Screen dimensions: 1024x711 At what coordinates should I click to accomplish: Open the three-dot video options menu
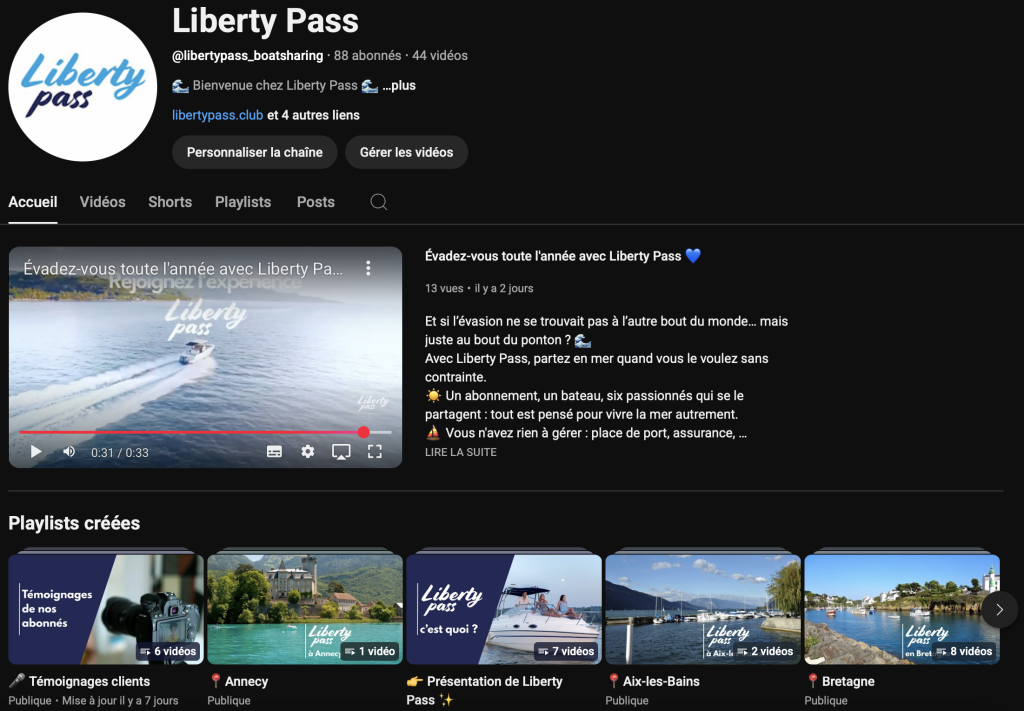point(368,268)
